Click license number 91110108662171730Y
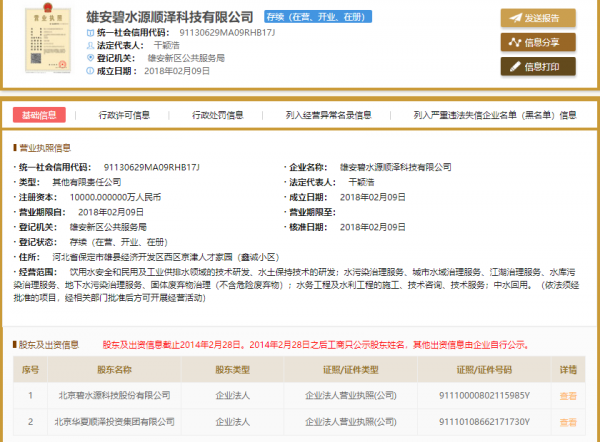This screenshot has height=442, width=600. click(x=484, y=422)
